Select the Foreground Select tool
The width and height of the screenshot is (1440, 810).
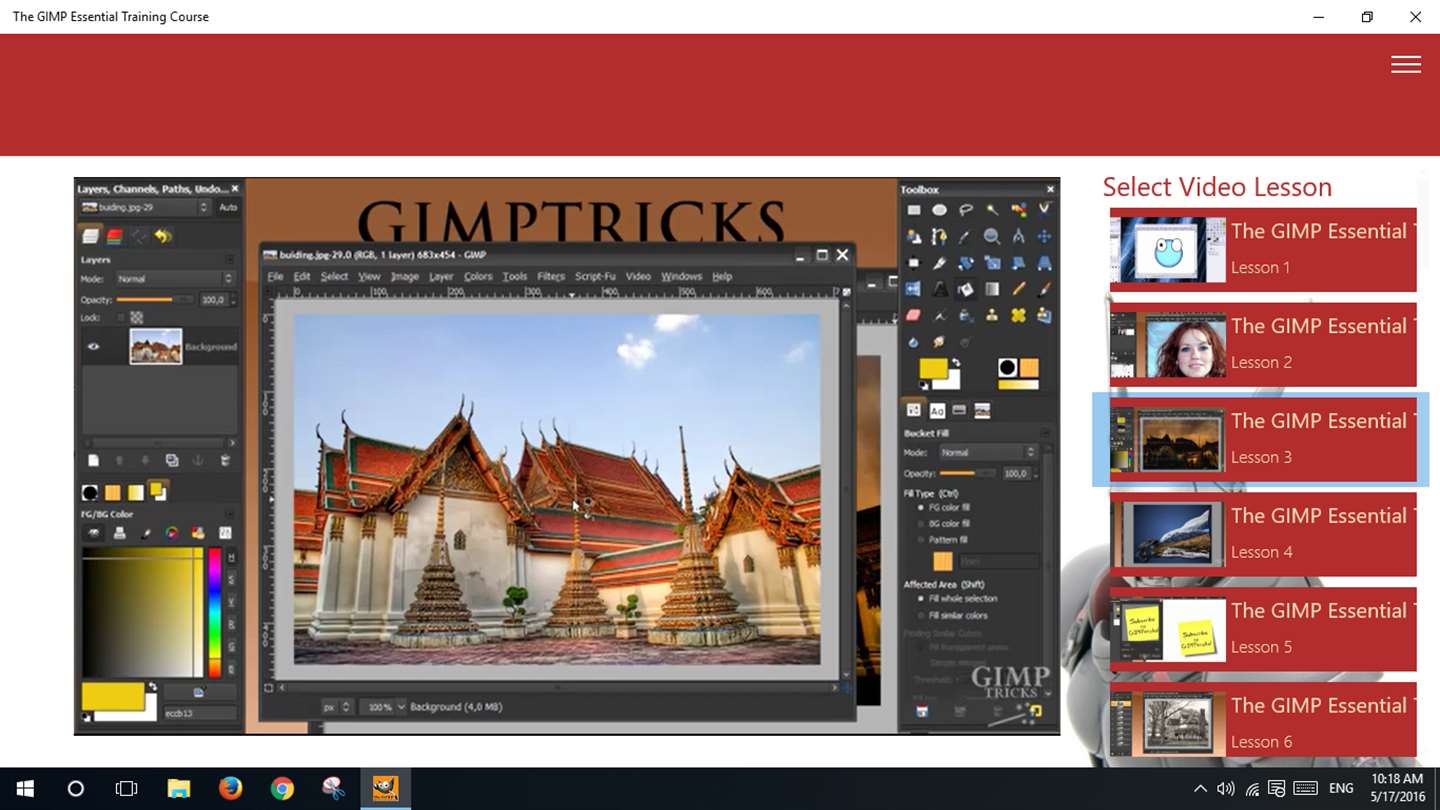[914, 236]
